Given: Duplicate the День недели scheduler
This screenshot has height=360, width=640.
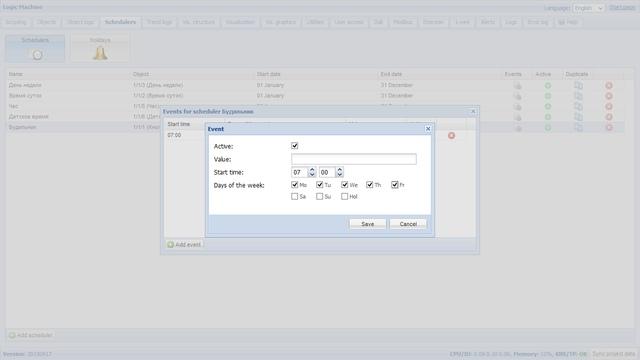Looking at the screenshot, I should pos(578,86).
